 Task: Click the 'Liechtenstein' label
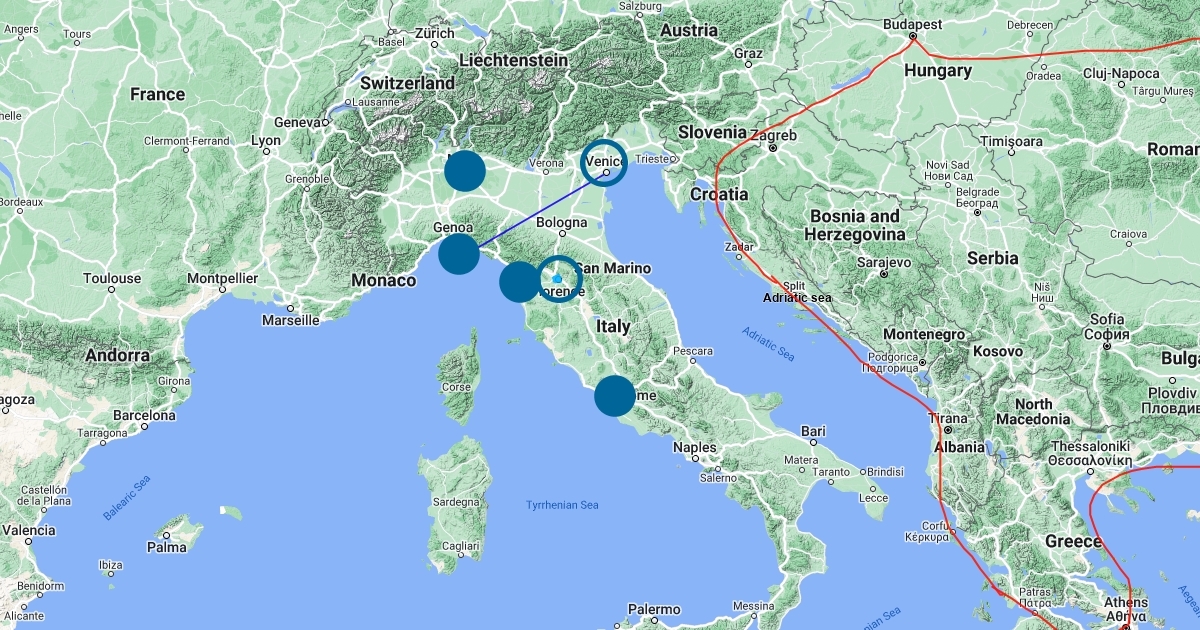[513, 60]
